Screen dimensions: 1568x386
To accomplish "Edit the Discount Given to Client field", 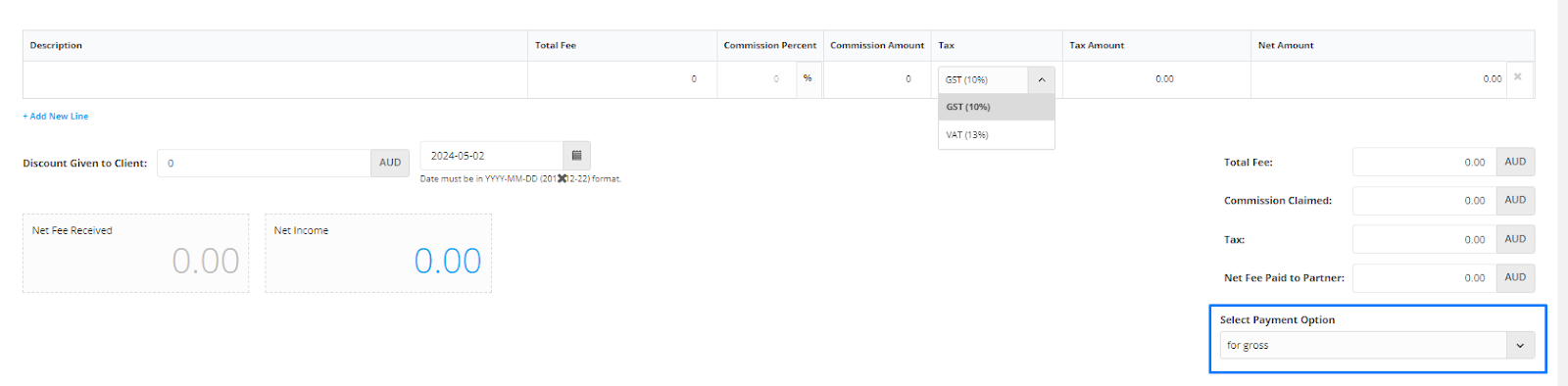I will coord(264,163).
